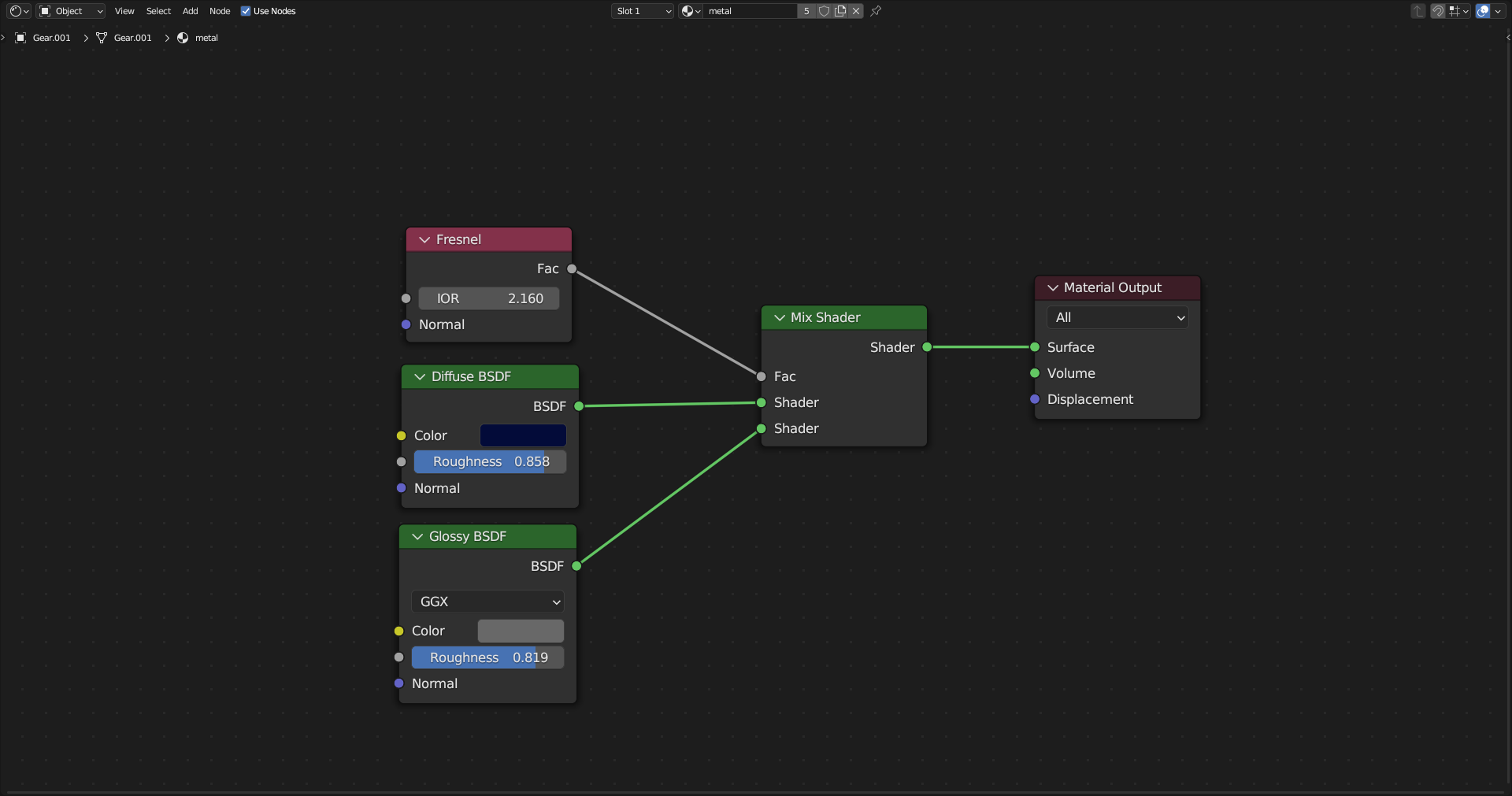This screenshot has height=796, width=1512.
Task: Open the Node menu
Action: (220, 11)
